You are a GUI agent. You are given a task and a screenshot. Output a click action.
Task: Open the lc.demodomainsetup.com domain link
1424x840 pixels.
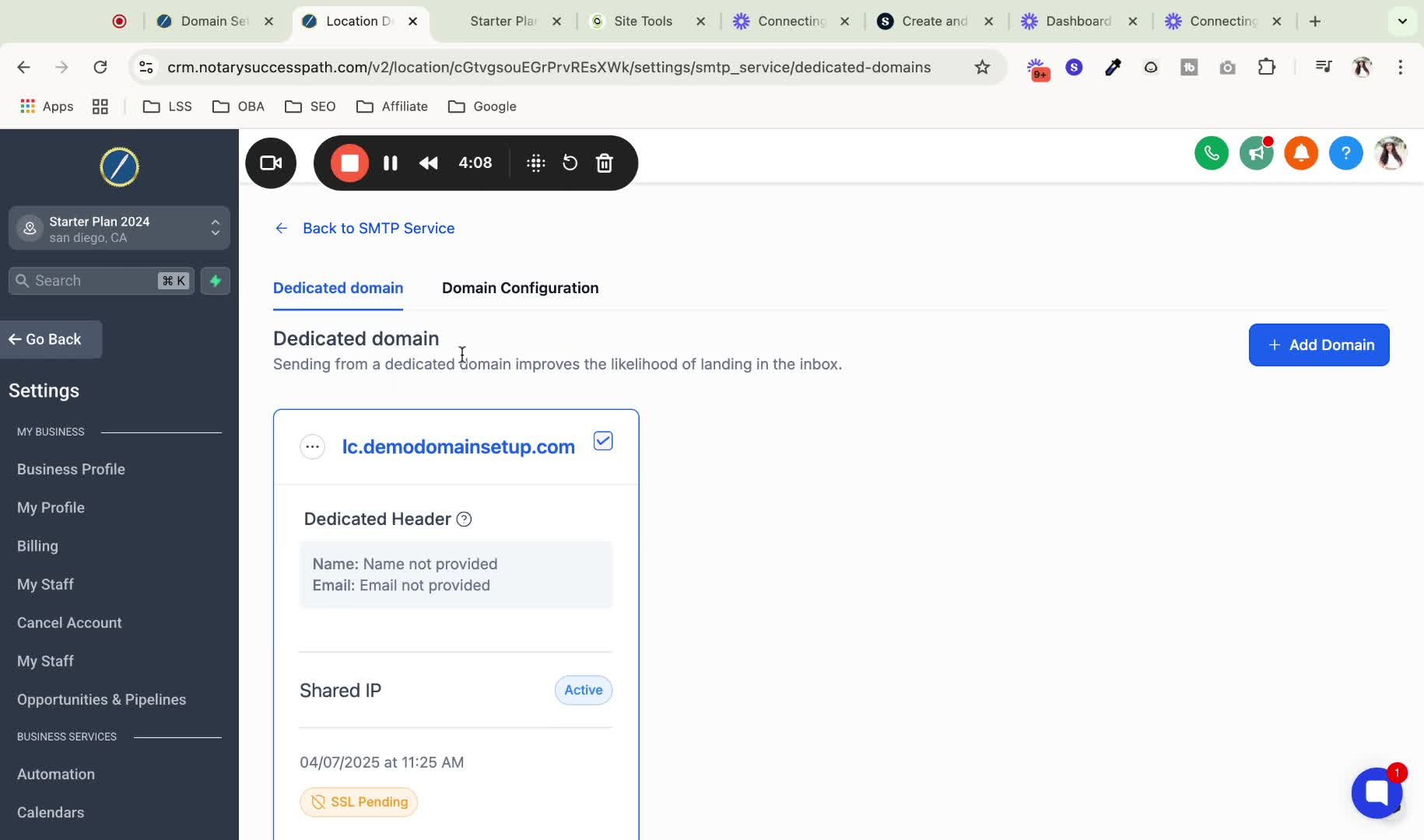[x=458, y=446]
